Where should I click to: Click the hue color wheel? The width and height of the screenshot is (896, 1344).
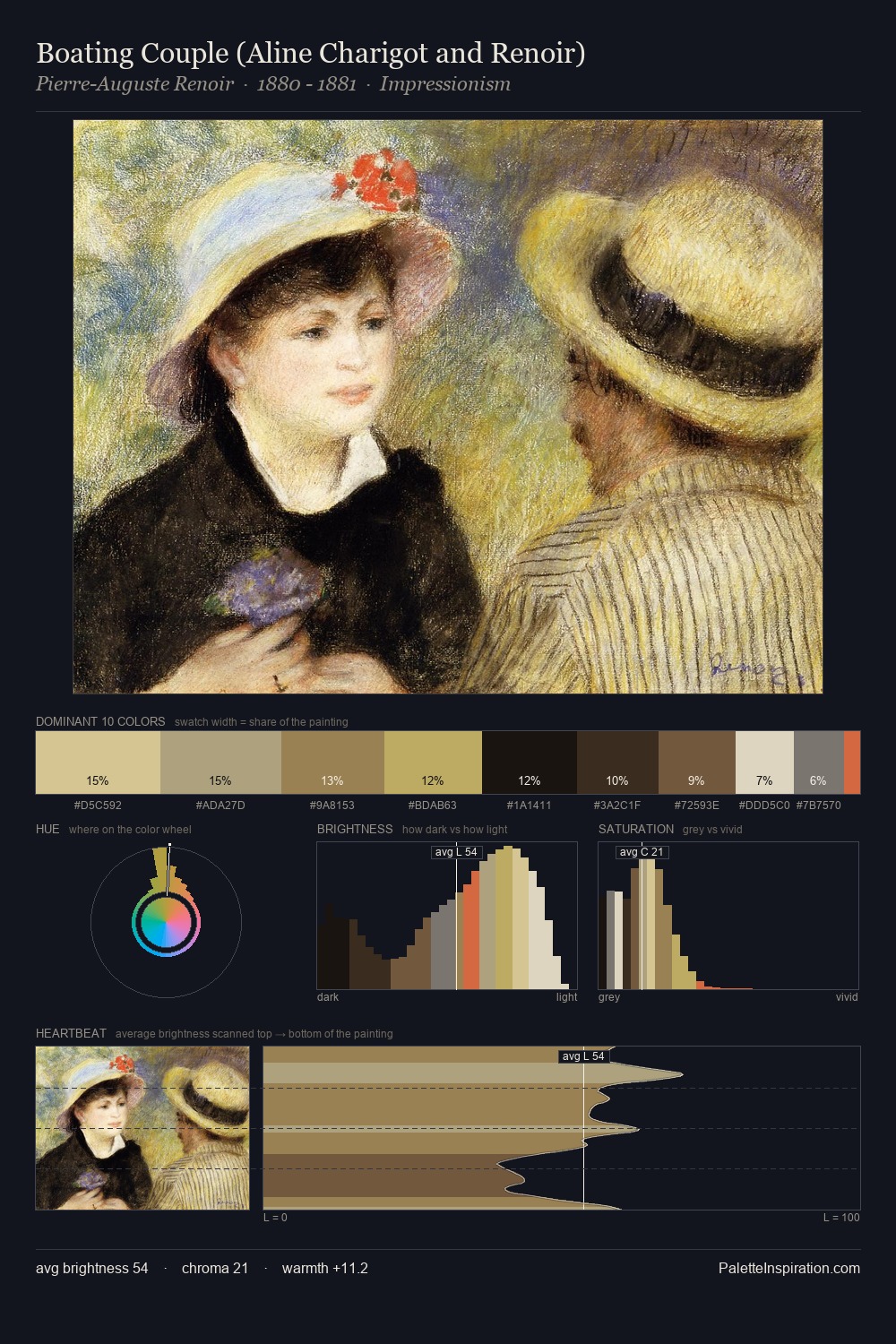coord(166,922)
